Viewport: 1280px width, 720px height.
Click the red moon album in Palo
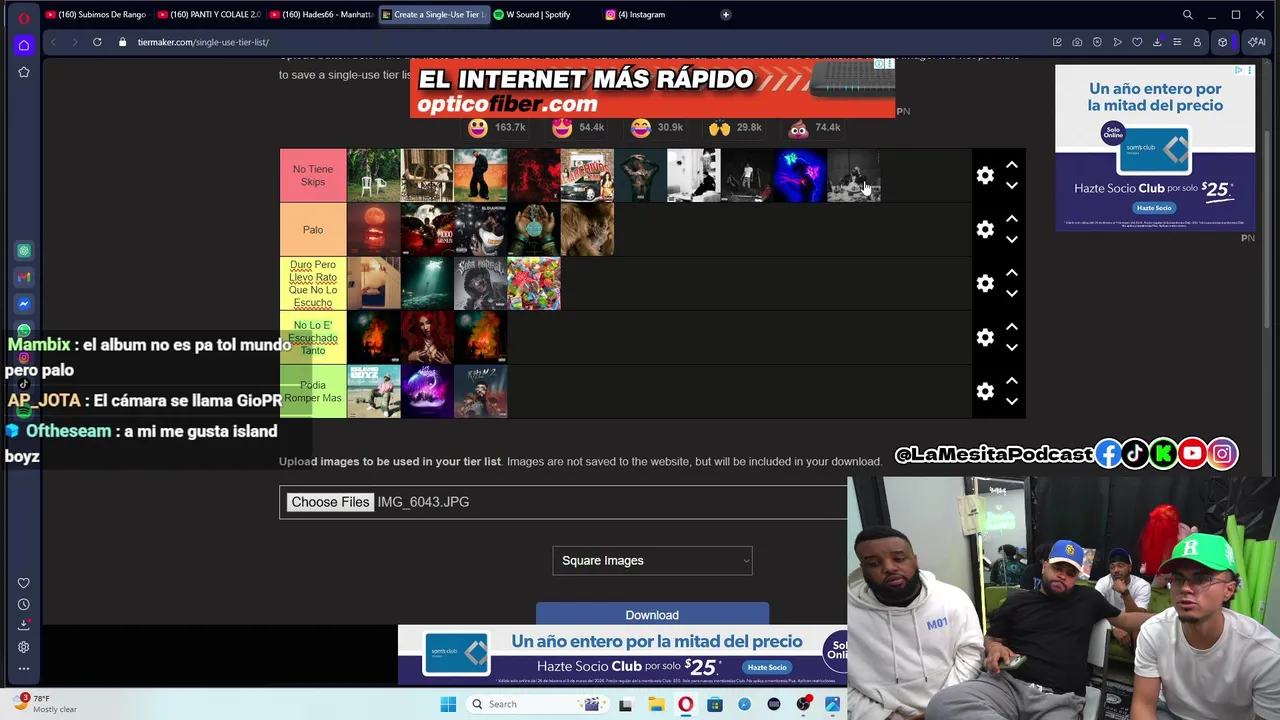[374, 230]
